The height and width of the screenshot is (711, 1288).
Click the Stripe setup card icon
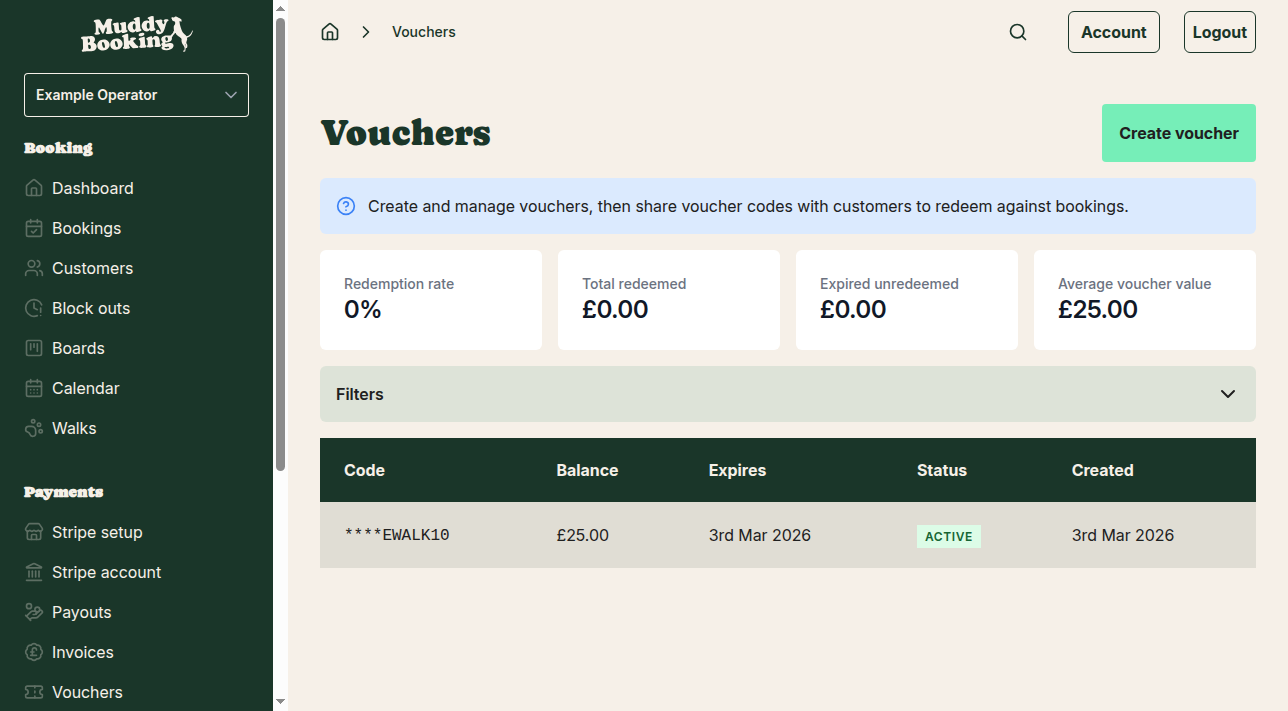click(32, 532)
